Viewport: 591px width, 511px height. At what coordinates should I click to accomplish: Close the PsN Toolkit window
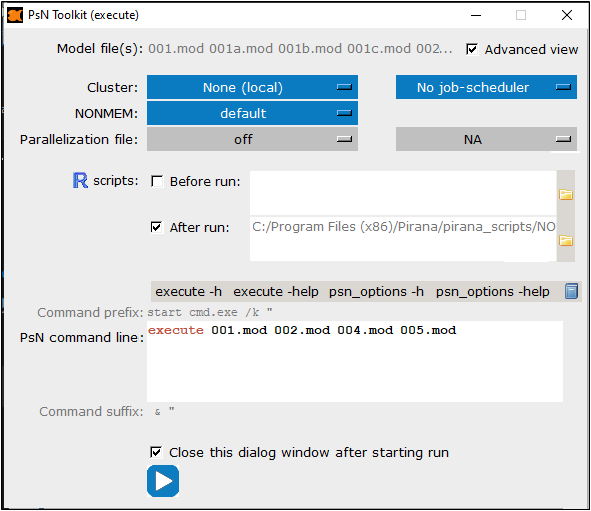pyautogui.click(x=567, y=15)
